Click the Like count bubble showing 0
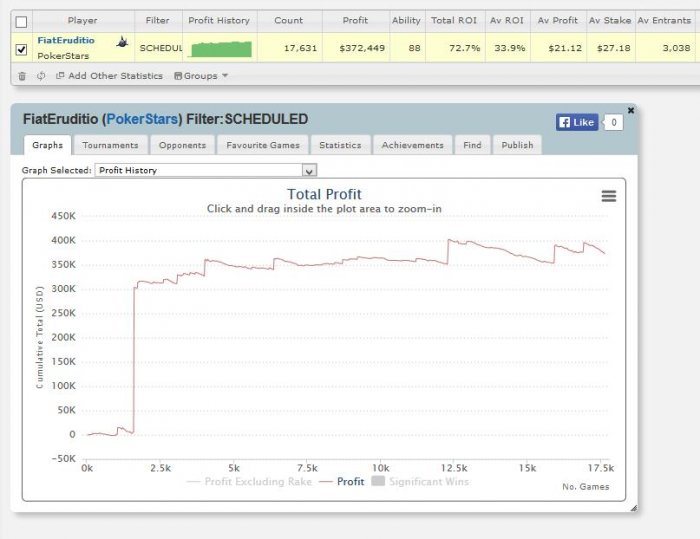The image size is (700, 539). point(613,122)
